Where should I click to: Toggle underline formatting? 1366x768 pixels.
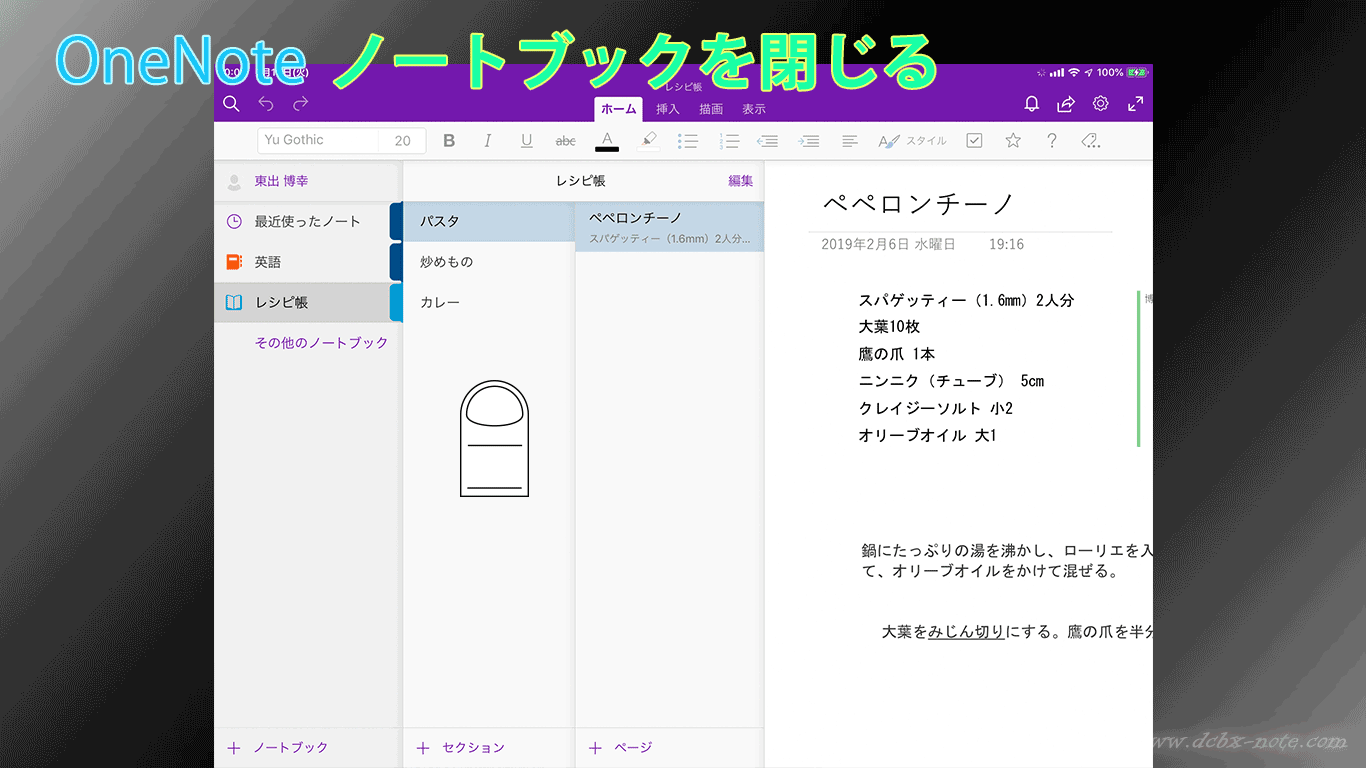[x=526, y=141]
